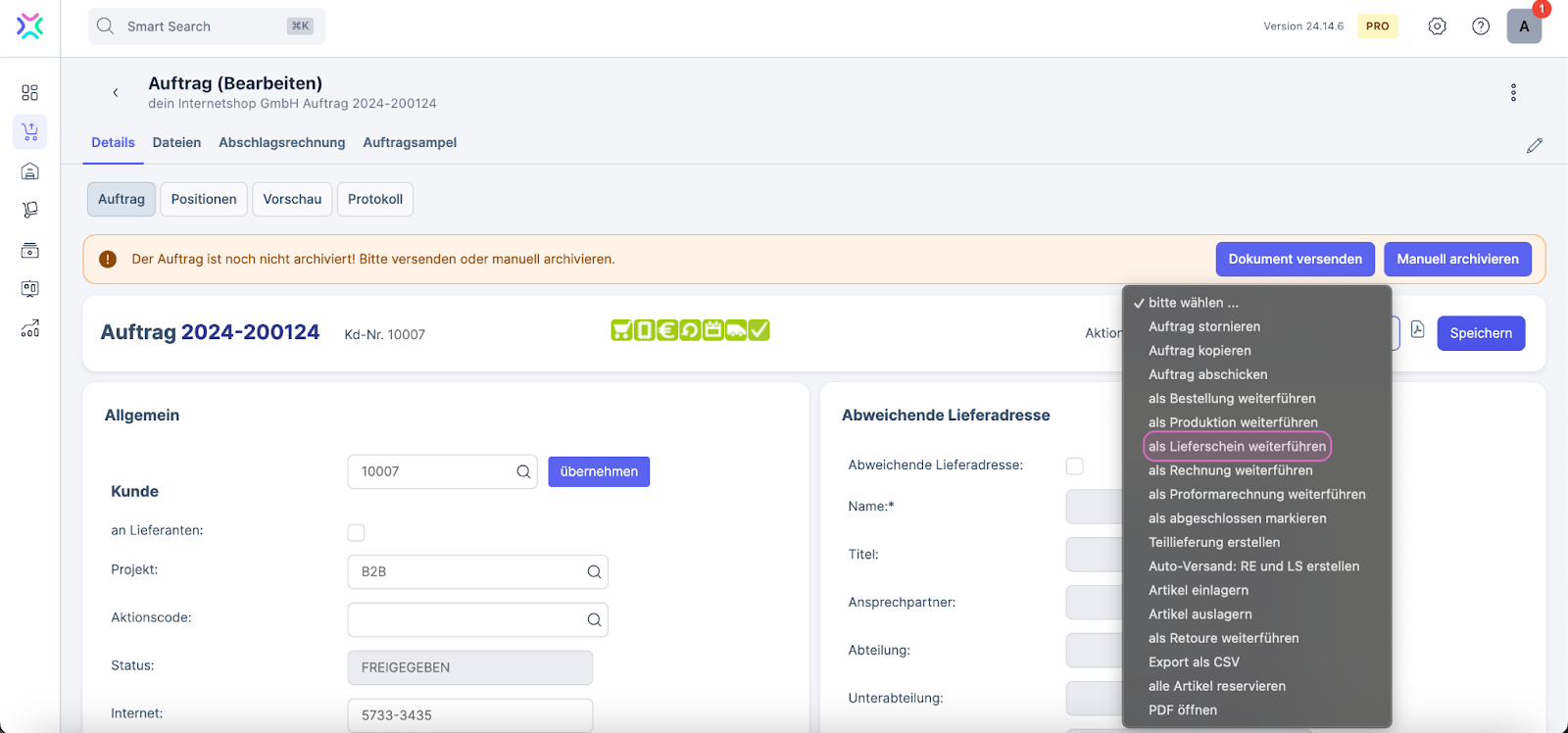Viewport: 1568px width, 733px height.
Task: Open the Positionen sub-tab
Action: tap(204, 199)
